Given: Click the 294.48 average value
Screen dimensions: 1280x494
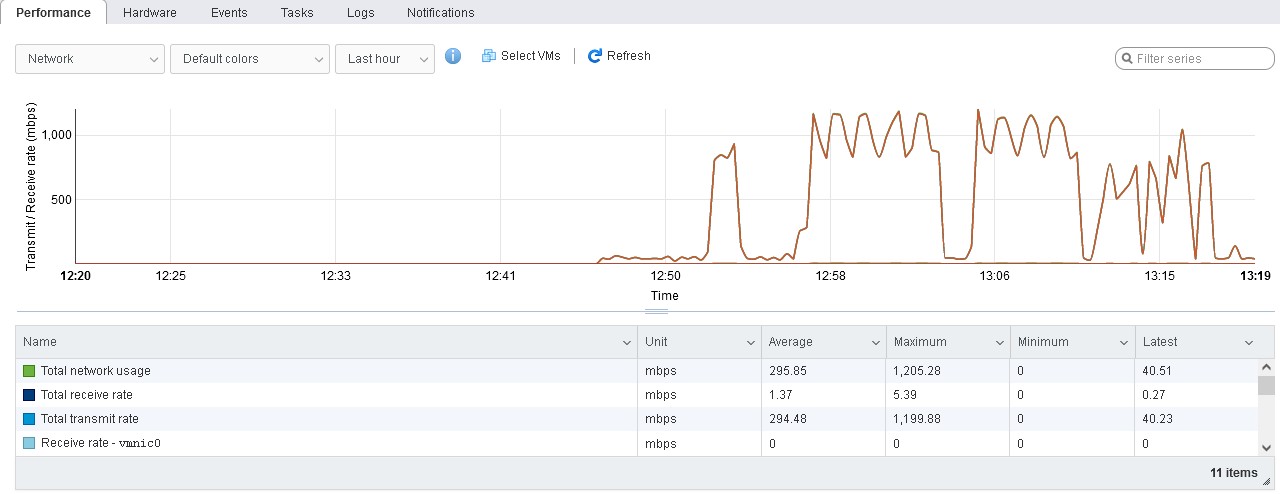Looking at the screenshot, I should [787, 419].
